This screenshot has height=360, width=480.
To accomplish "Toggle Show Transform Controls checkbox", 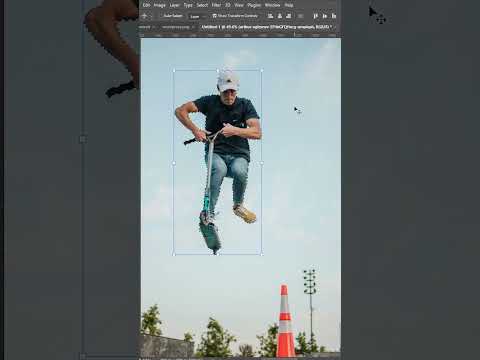I will [215, 16].
